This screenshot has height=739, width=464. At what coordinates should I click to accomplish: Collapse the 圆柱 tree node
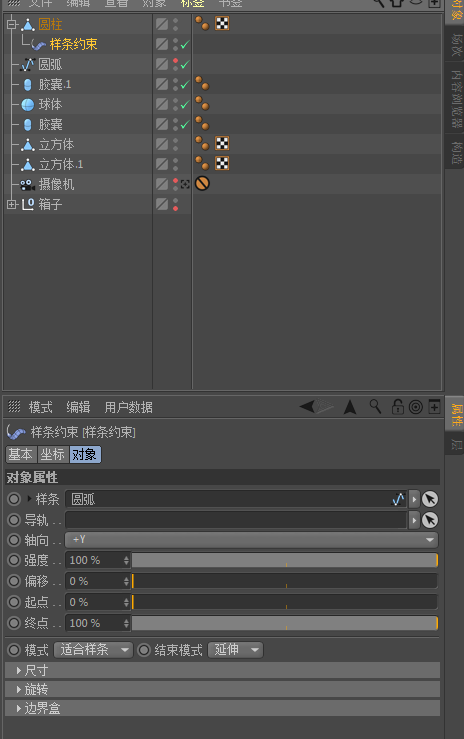tap(12, 25)
